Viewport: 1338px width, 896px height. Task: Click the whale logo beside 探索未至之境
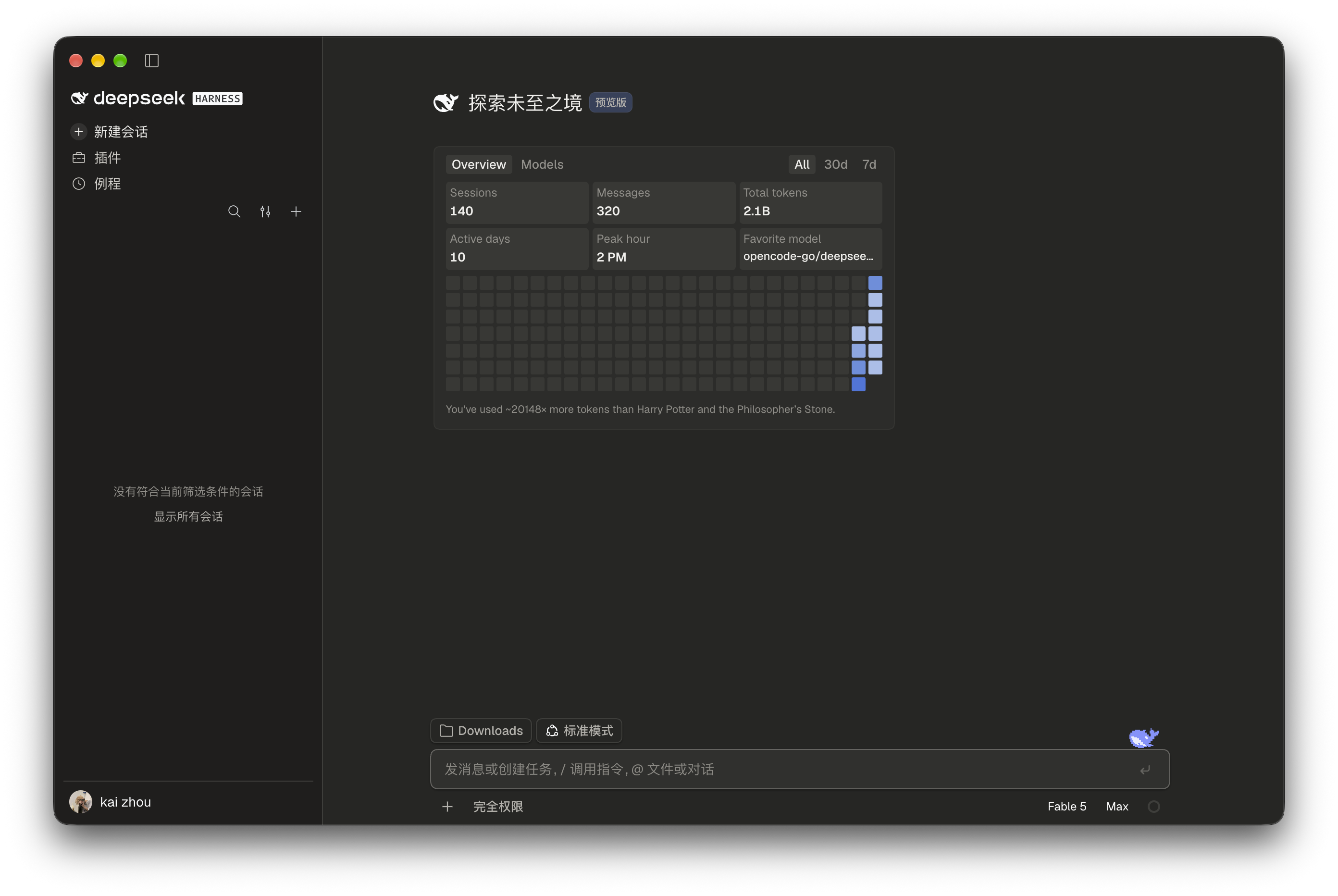(446, 103)
